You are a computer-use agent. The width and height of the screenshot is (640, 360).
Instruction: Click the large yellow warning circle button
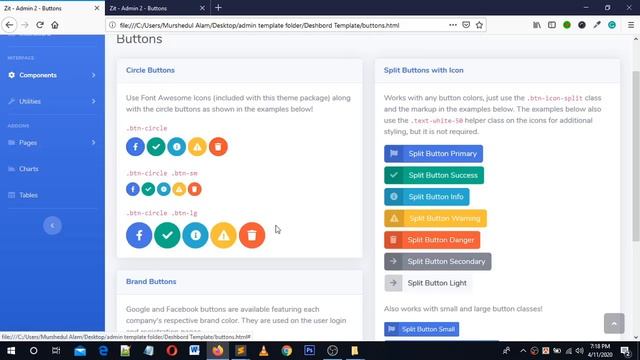coord(224,235)
